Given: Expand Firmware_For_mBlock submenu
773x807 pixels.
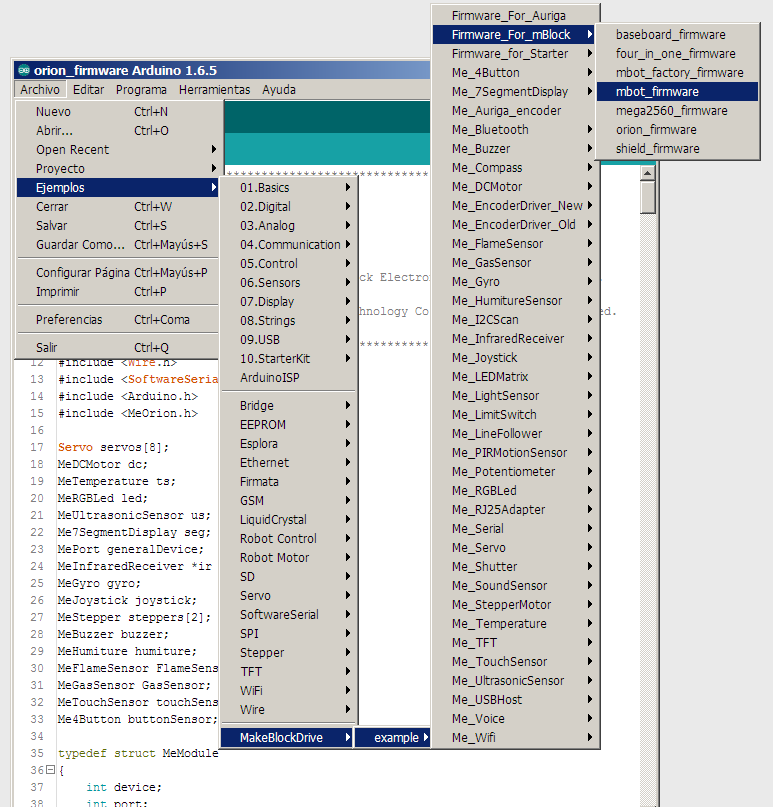Looking at the screenshot, I should (514, 35).
